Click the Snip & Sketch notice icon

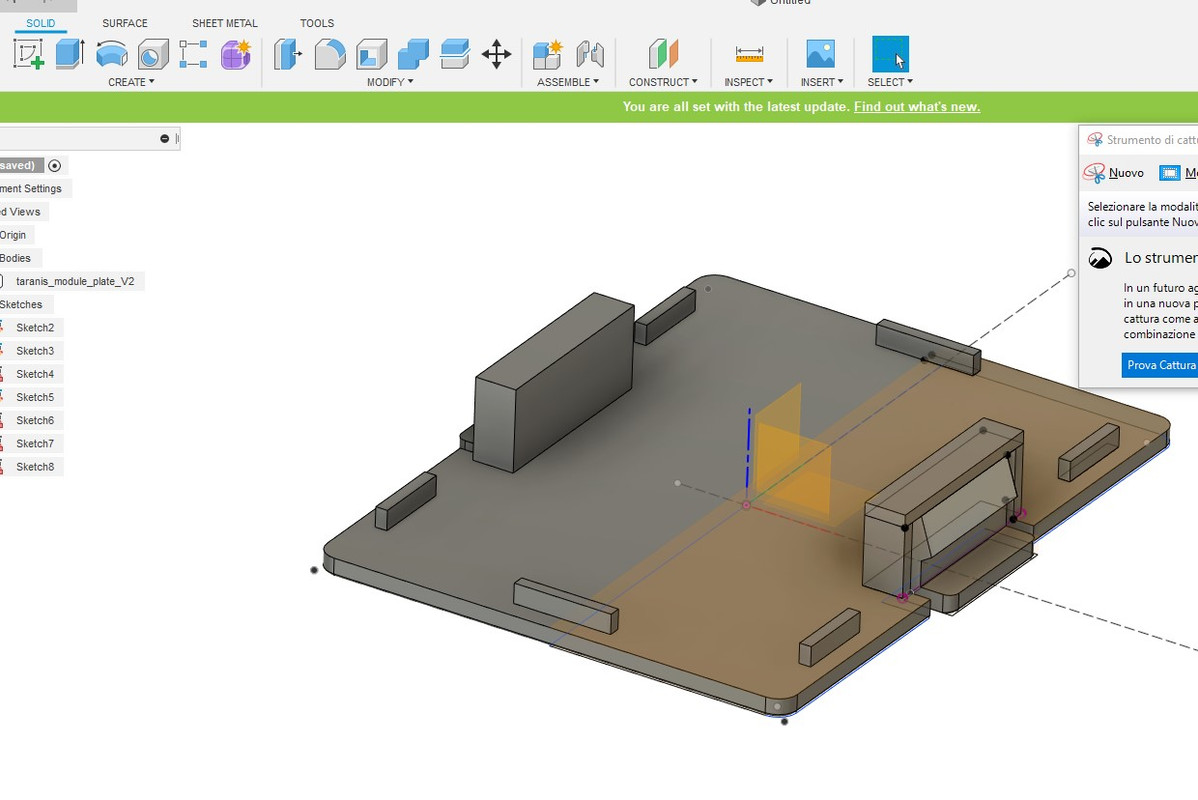pyautogui.click(x=1100, y=258)
